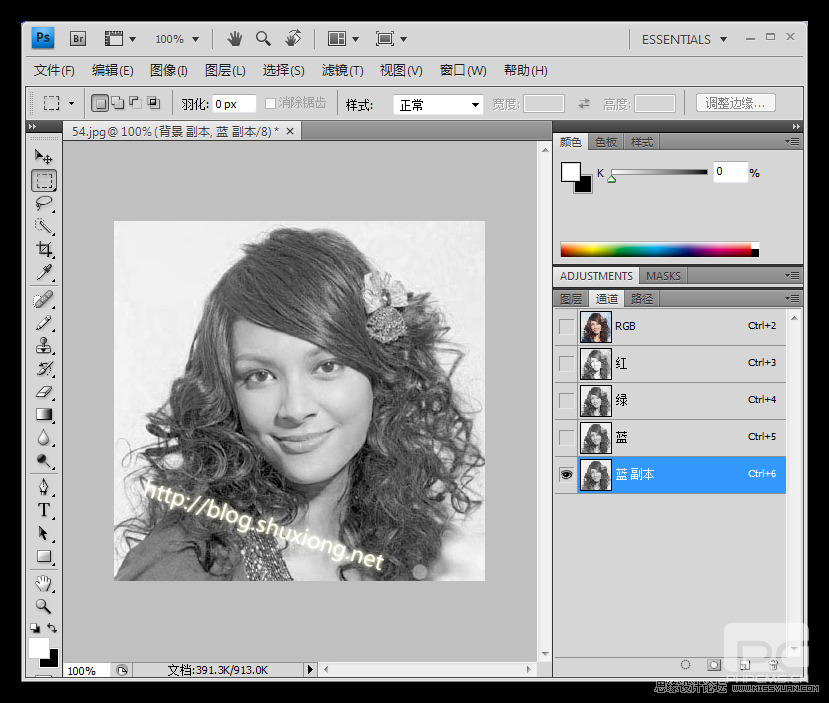Select the Type tool

point(44,510)
